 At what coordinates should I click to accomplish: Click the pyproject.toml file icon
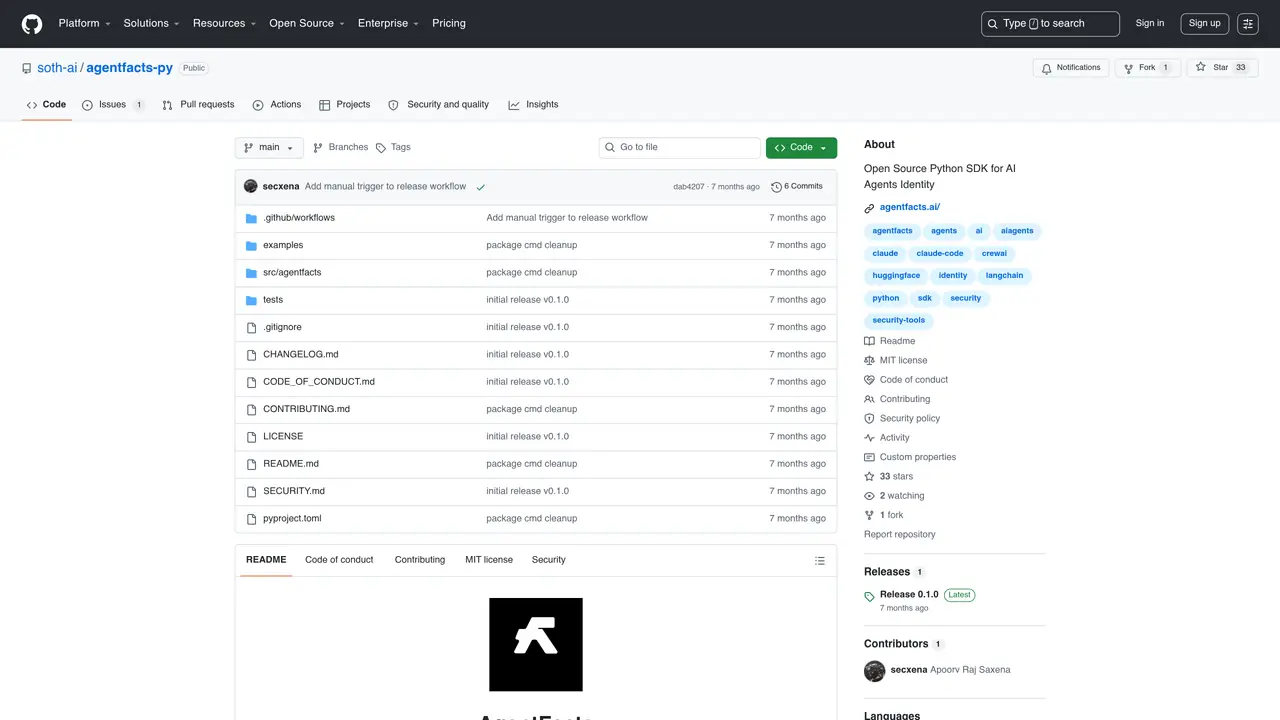(x=252, y=518)
